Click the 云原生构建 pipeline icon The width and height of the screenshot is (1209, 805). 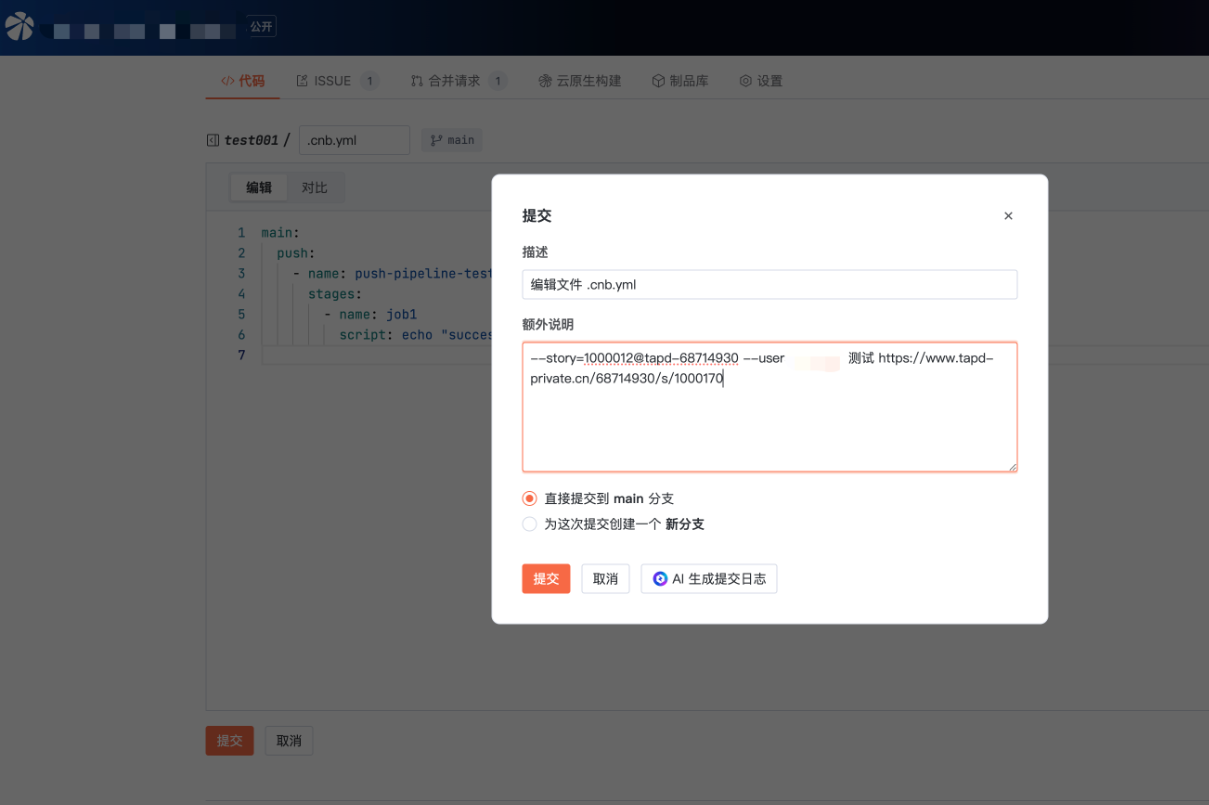click(x=545, y=81)
